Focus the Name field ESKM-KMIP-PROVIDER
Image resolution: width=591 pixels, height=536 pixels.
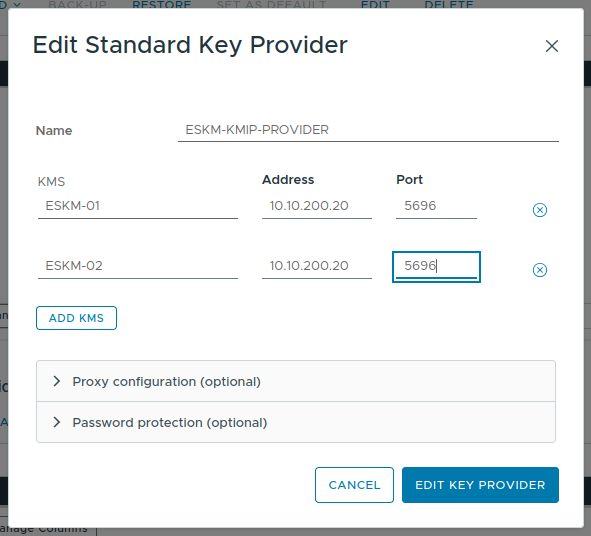368,130
